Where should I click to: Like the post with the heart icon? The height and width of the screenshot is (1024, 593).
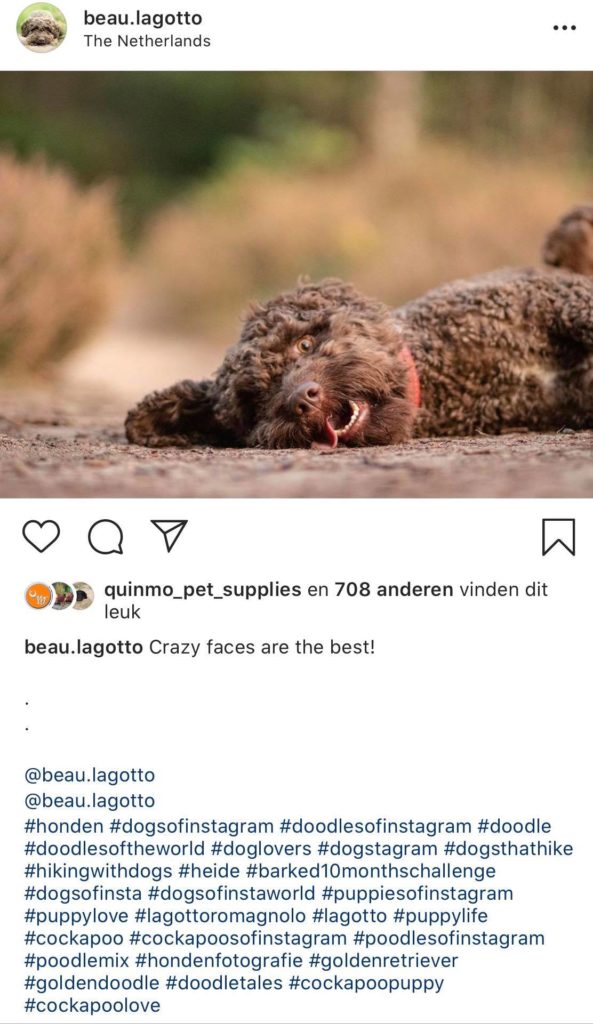pyautogui.click(x=41, y=536)
